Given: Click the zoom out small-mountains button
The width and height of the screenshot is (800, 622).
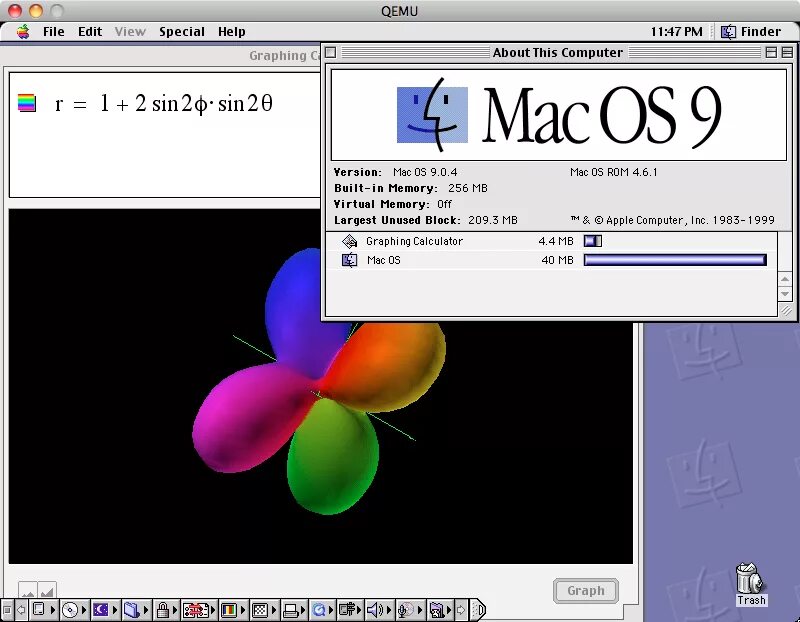Looking at the screenshot, I should (28, 590).
